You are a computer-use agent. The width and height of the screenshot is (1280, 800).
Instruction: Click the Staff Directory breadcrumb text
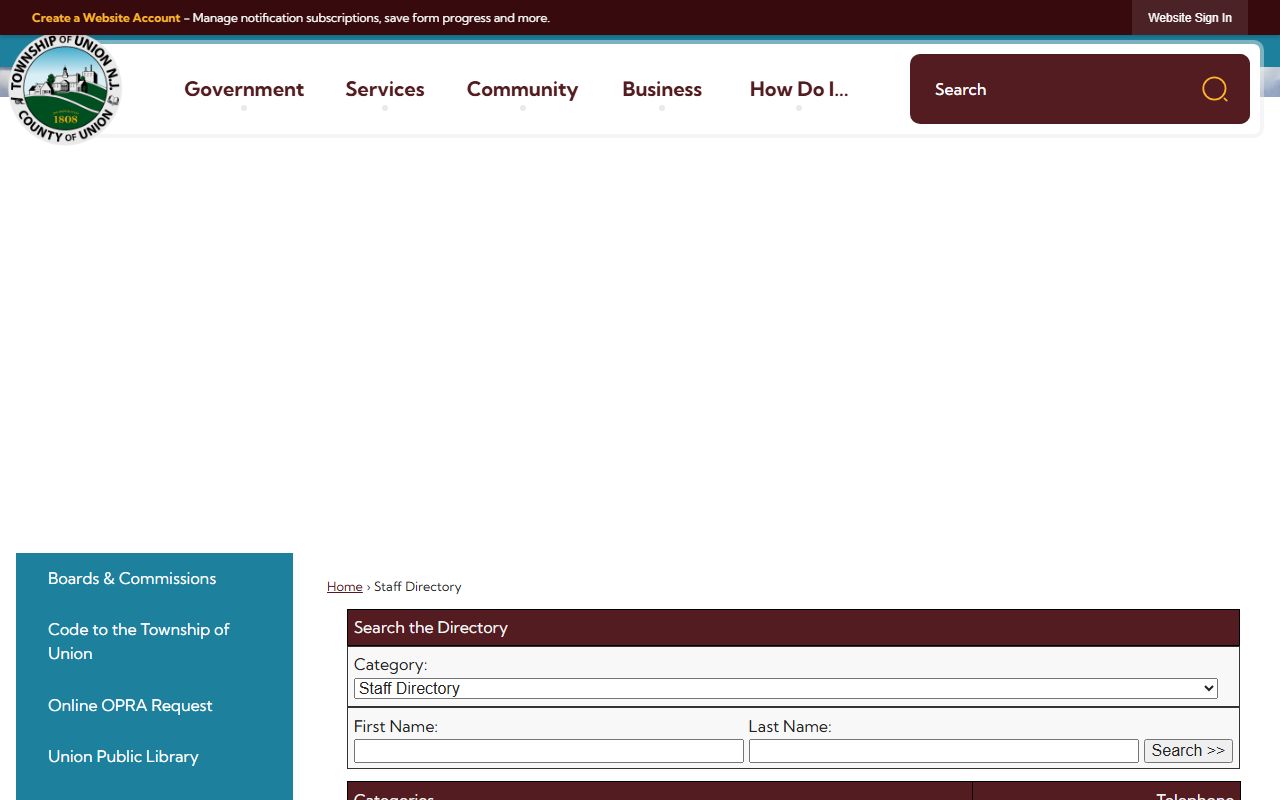[418, 587]
